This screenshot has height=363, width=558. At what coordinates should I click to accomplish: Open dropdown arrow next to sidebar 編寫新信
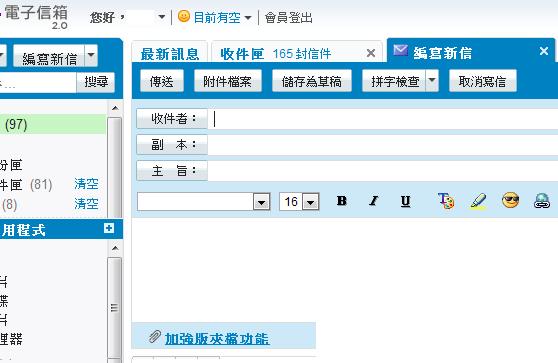click(91, 56)
